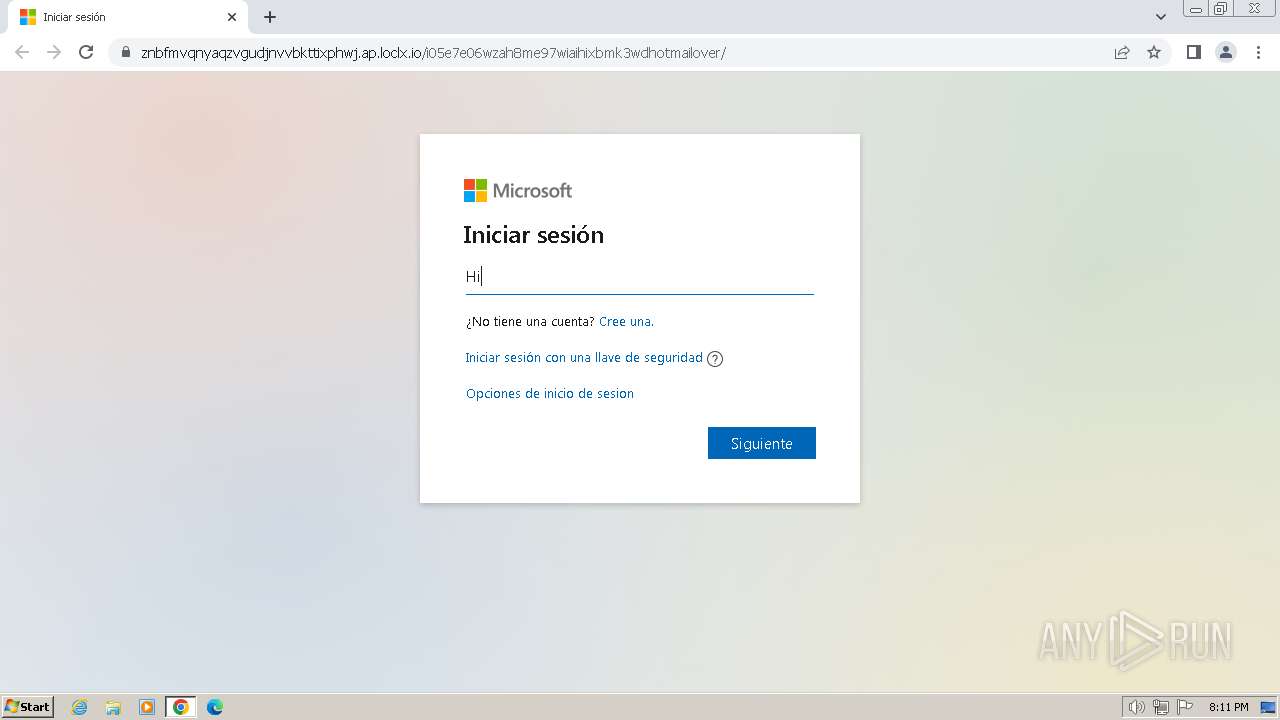The width and height of the screenshot is (1280, 720).
Task: Click the security key help question mark
Action: 715,359
